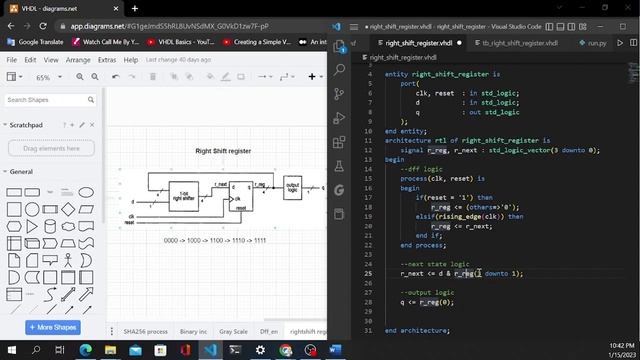Open diagrams.net View menu
The width and height of the screenshot is (640, 360).
51,60
